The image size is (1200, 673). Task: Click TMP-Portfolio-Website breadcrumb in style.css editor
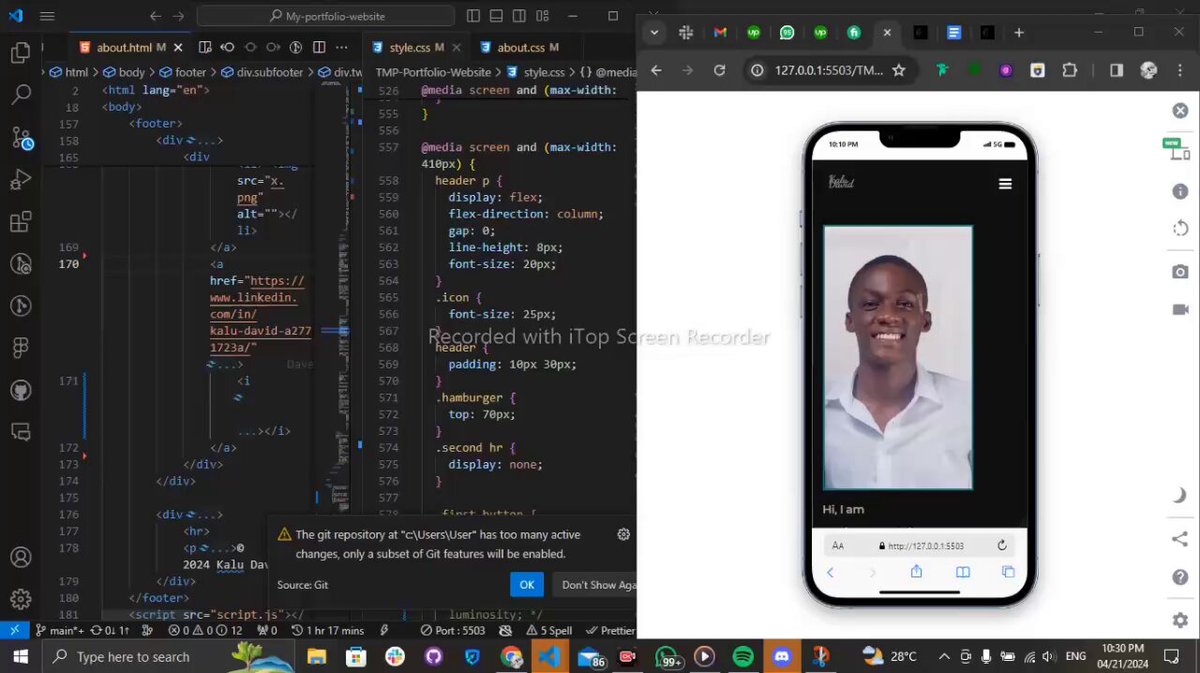tap(433, 72)
